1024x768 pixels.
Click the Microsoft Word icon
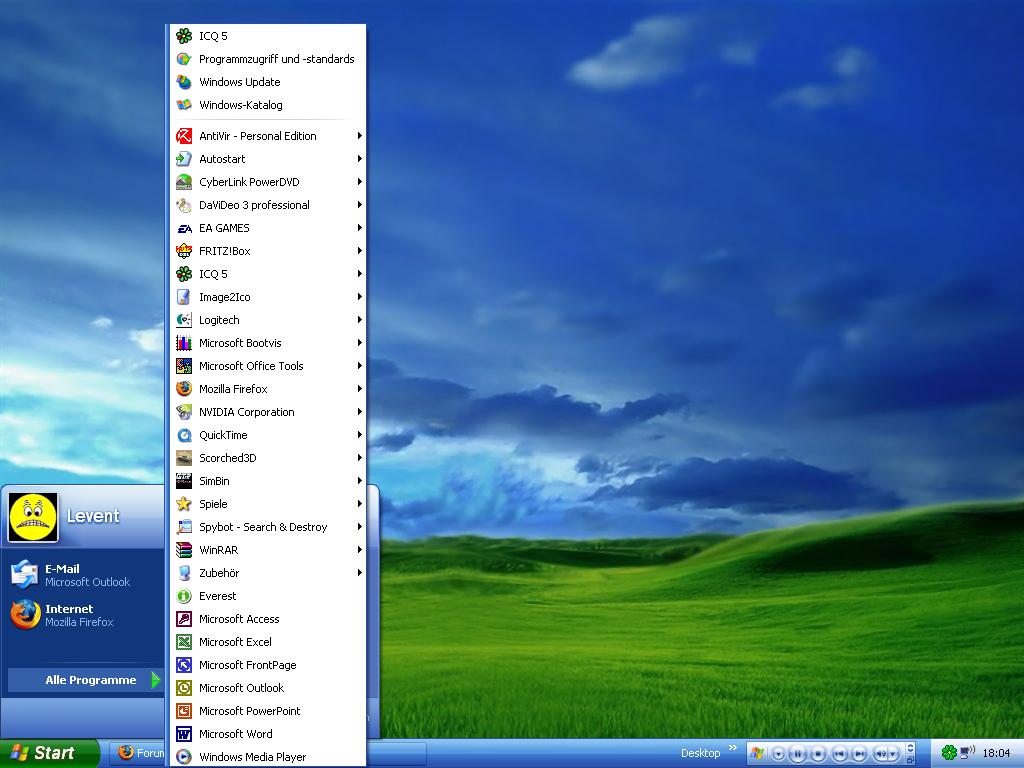(184, 734)
